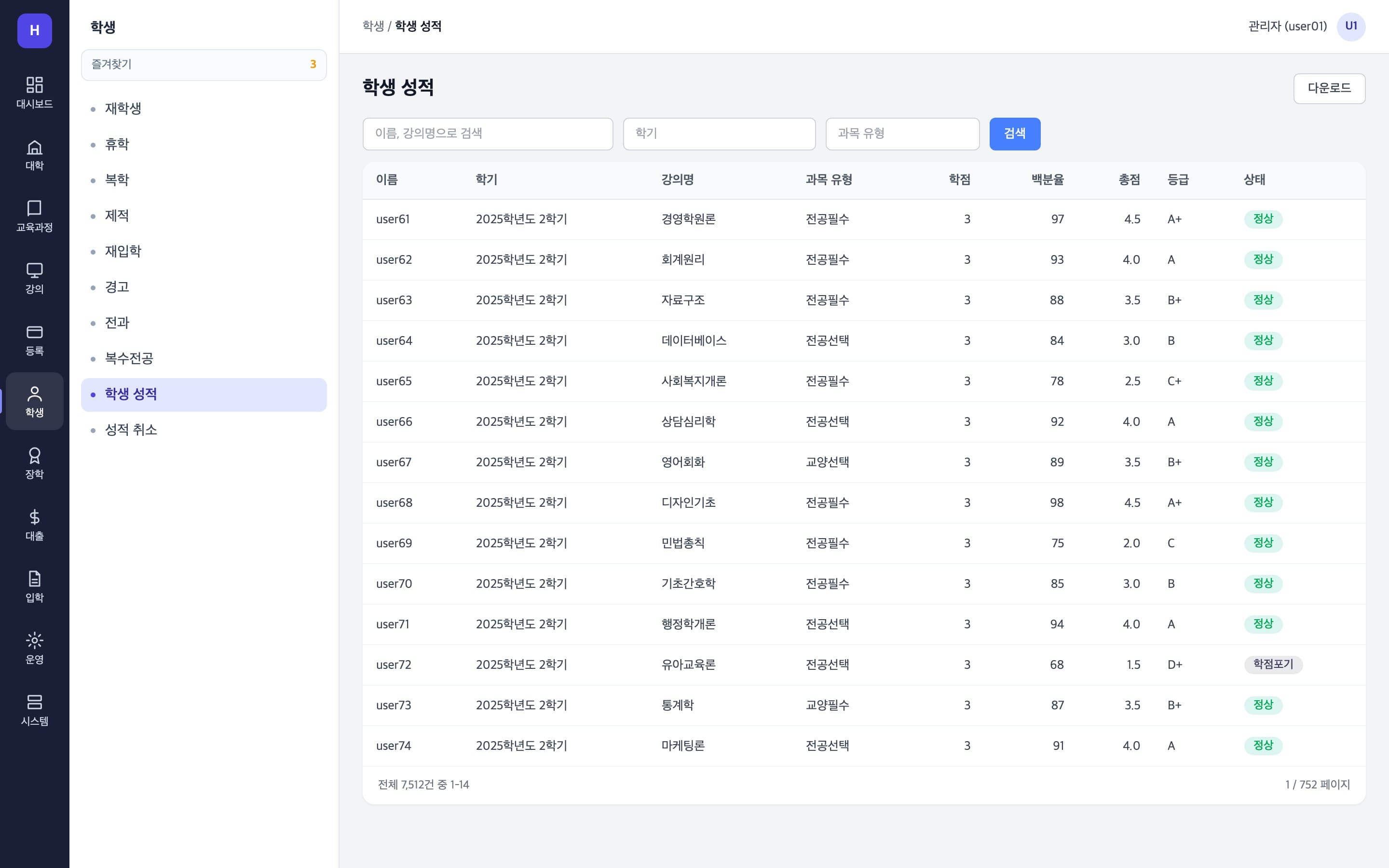
Task: Open the 등록 registration icon
Action: pyautogui.click(x=34, y=339)
